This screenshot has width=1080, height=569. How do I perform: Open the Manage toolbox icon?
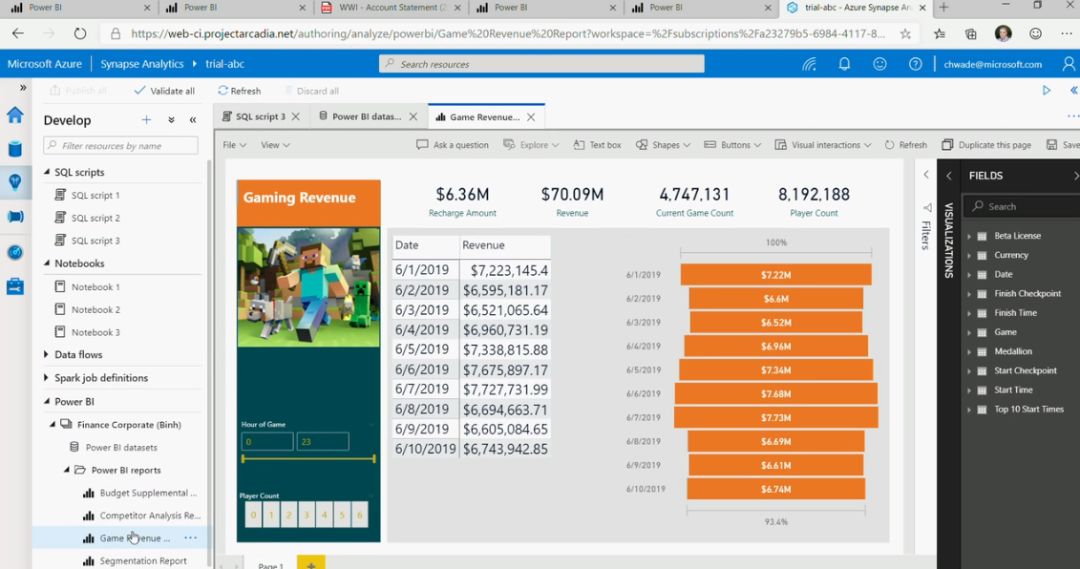pyautogui.click(x=14, y=286)
